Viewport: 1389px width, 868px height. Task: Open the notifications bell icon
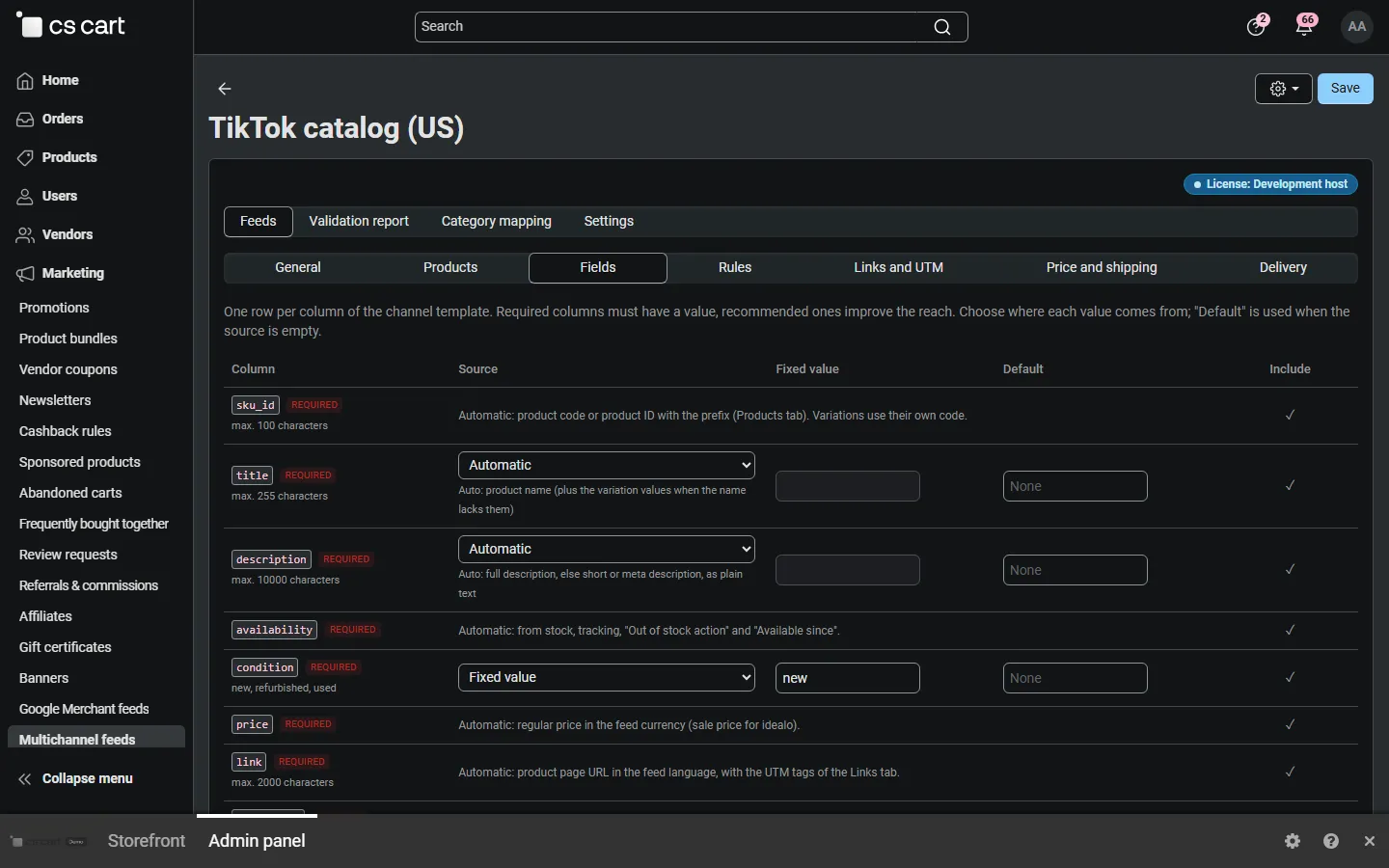click(1305, 26)
